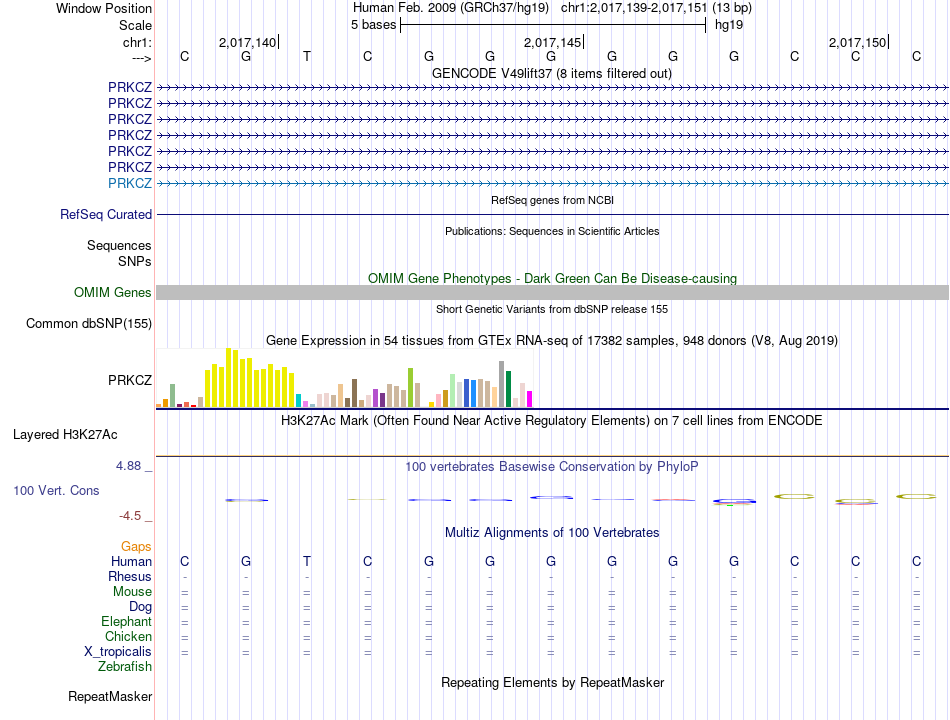950x720 pixels.
Task: Open the 100 Vert. Cons label
Action: tap(56, 490)
